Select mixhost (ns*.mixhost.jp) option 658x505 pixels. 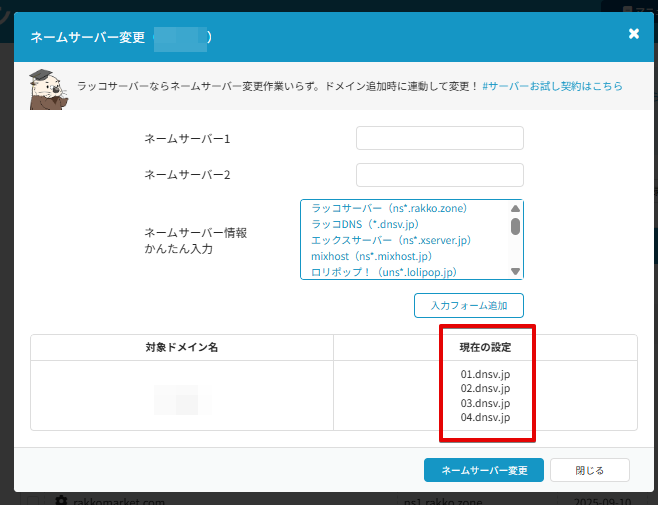pyautogui.click(x=371, y=256)
